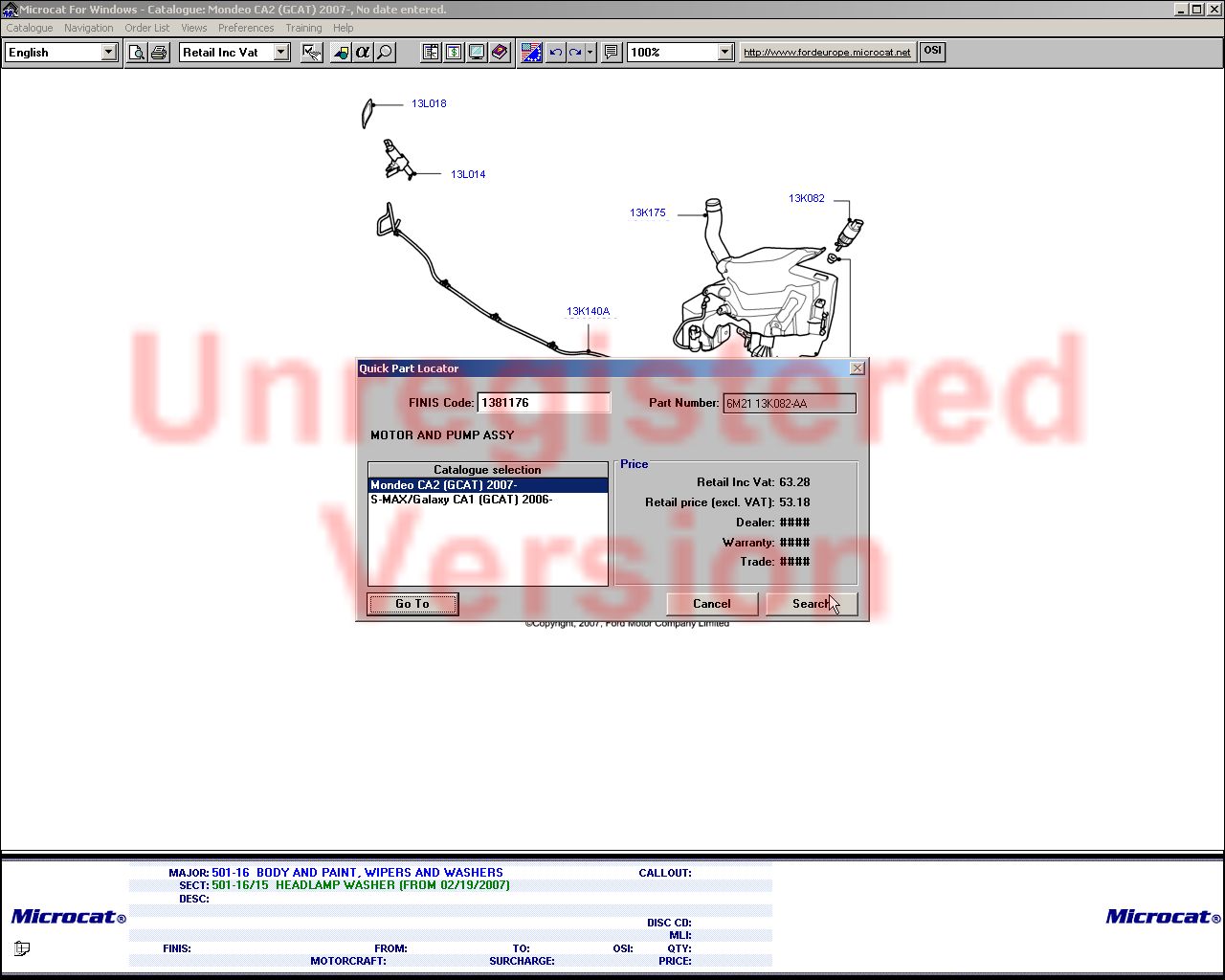The width and height of the screenshot is (1225, 980).
Task: Open the Order List menu
Action: coord(147,28)
